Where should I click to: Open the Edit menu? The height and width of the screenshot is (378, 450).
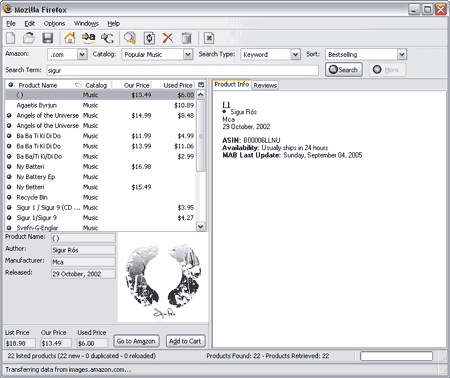pos(29,24)
